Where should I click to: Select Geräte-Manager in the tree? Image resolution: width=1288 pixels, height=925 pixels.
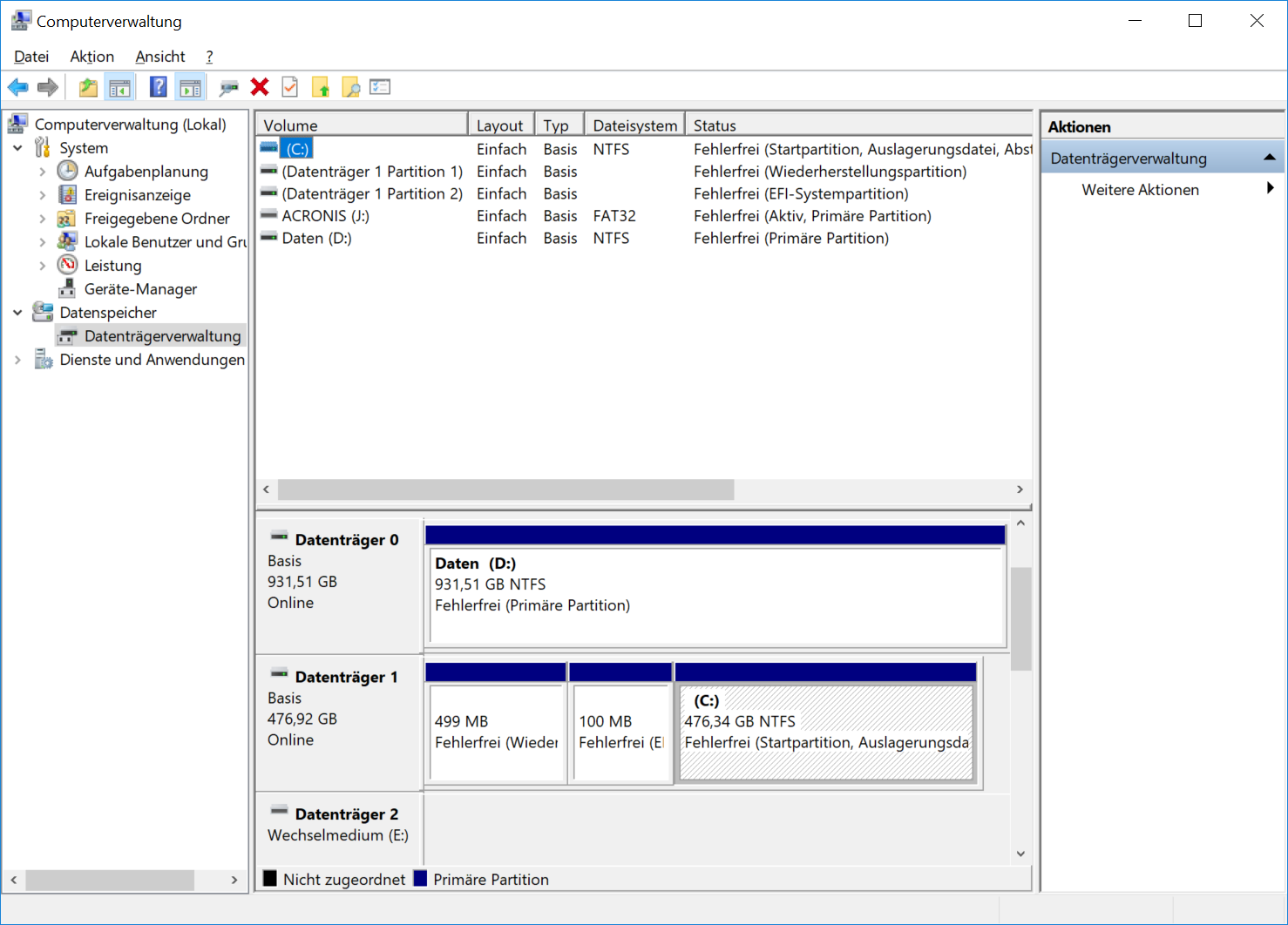[140, 289]
